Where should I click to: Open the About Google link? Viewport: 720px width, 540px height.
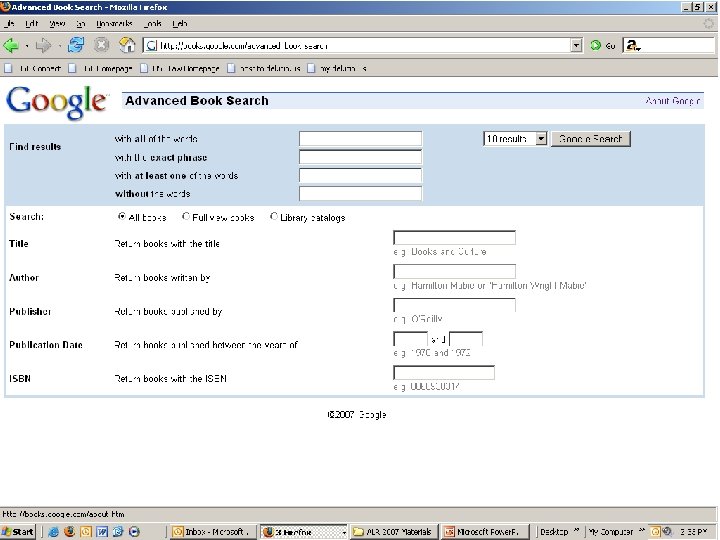pyautogui.click(x=672, y=101)
